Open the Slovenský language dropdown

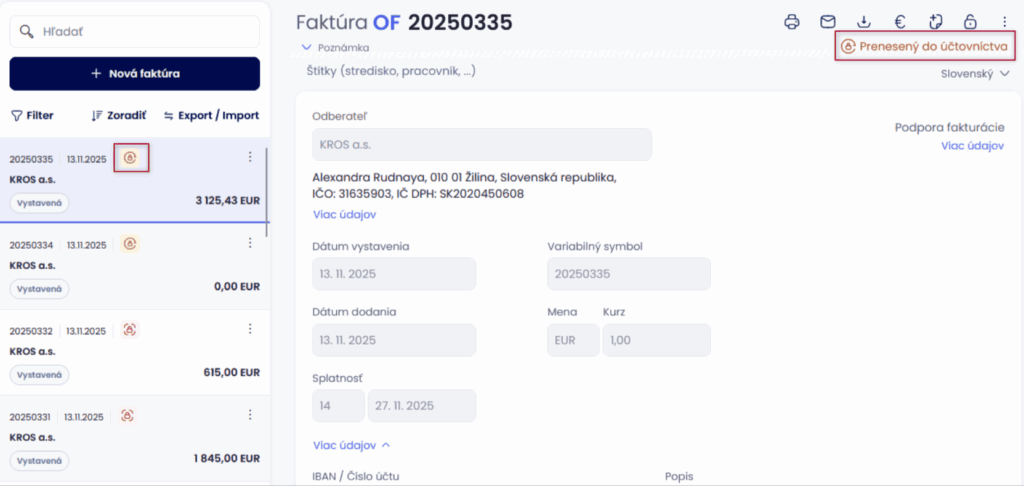[x=975, y=73]
